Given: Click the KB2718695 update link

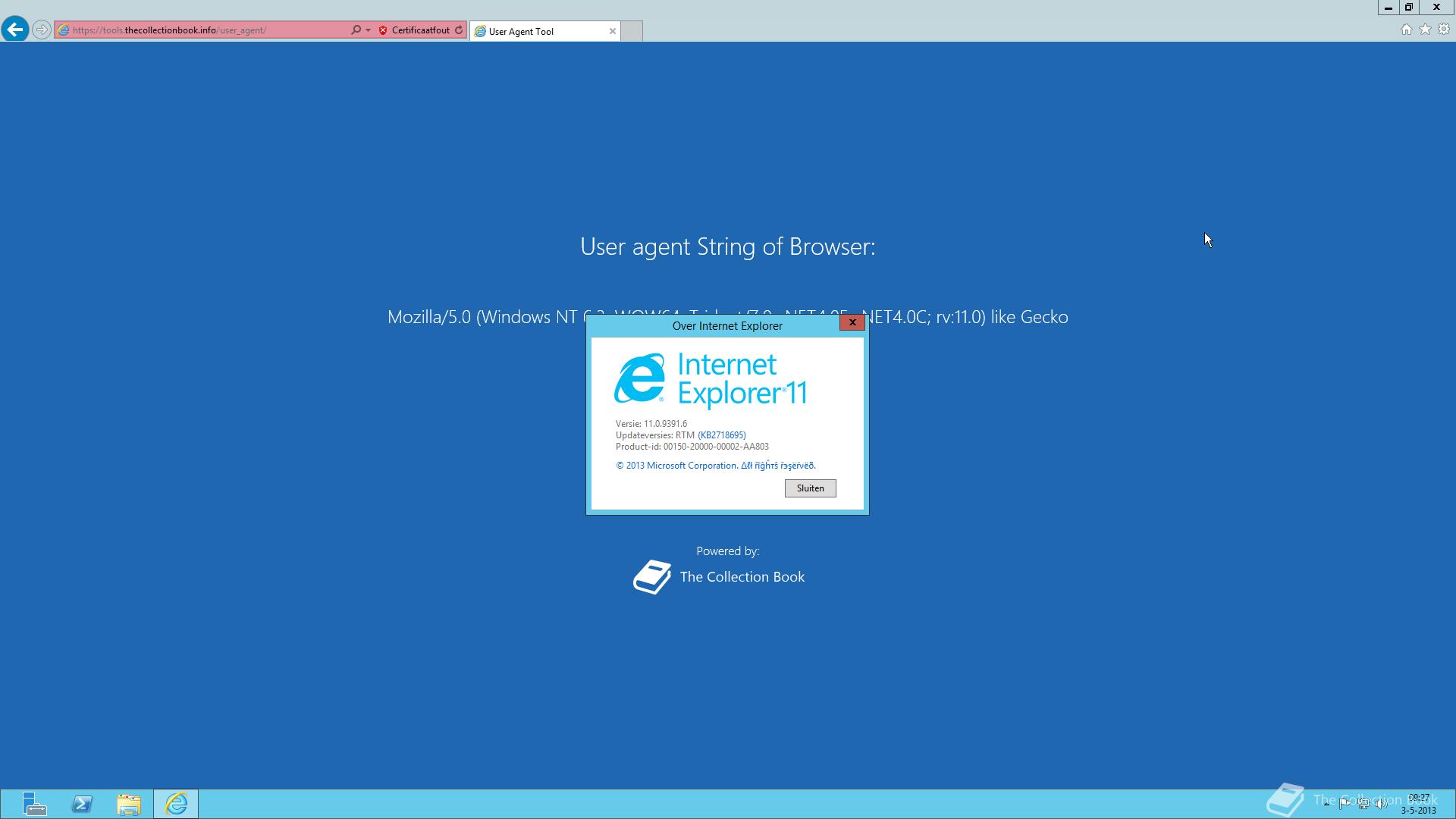Looking at the screenshot, I should (x=721, y=435).
